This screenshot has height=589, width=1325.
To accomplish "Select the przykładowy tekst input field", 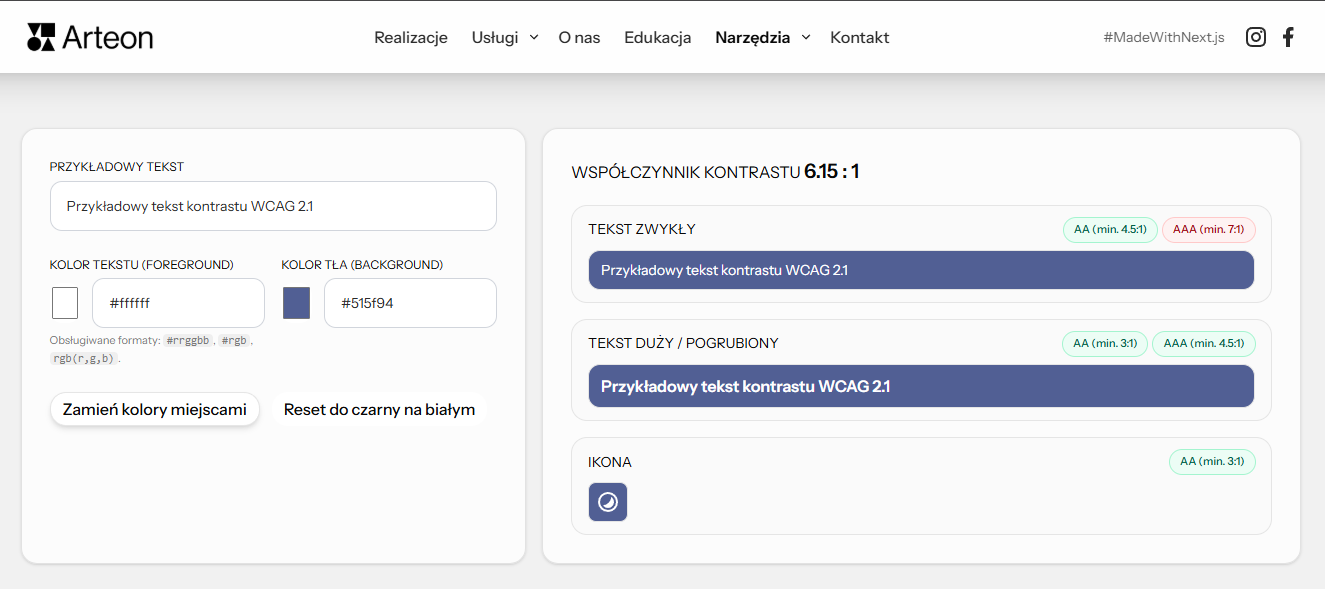I will pyautogui.click(x=273, y=206).
